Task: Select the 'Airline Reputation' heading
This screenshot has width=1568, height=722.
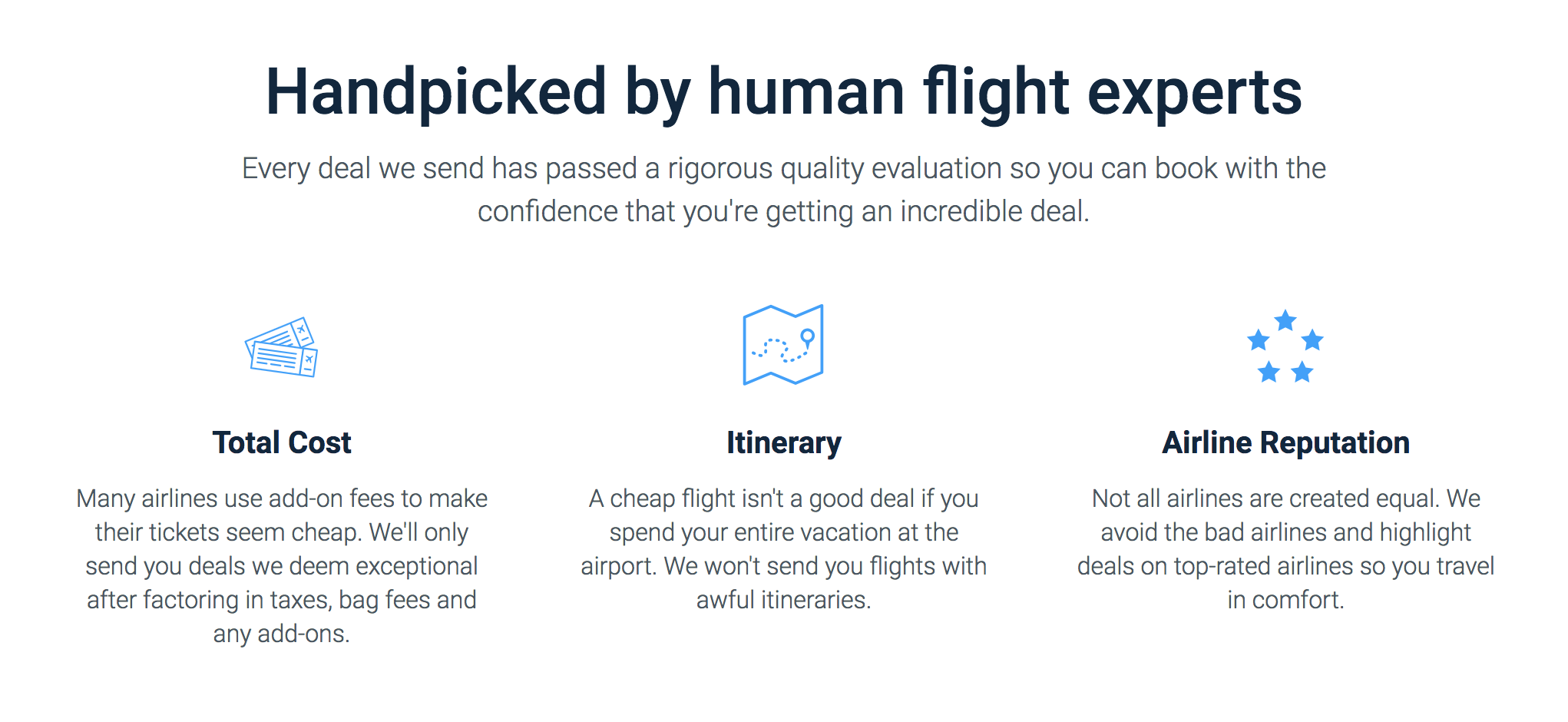Action: click(1285, 442)
